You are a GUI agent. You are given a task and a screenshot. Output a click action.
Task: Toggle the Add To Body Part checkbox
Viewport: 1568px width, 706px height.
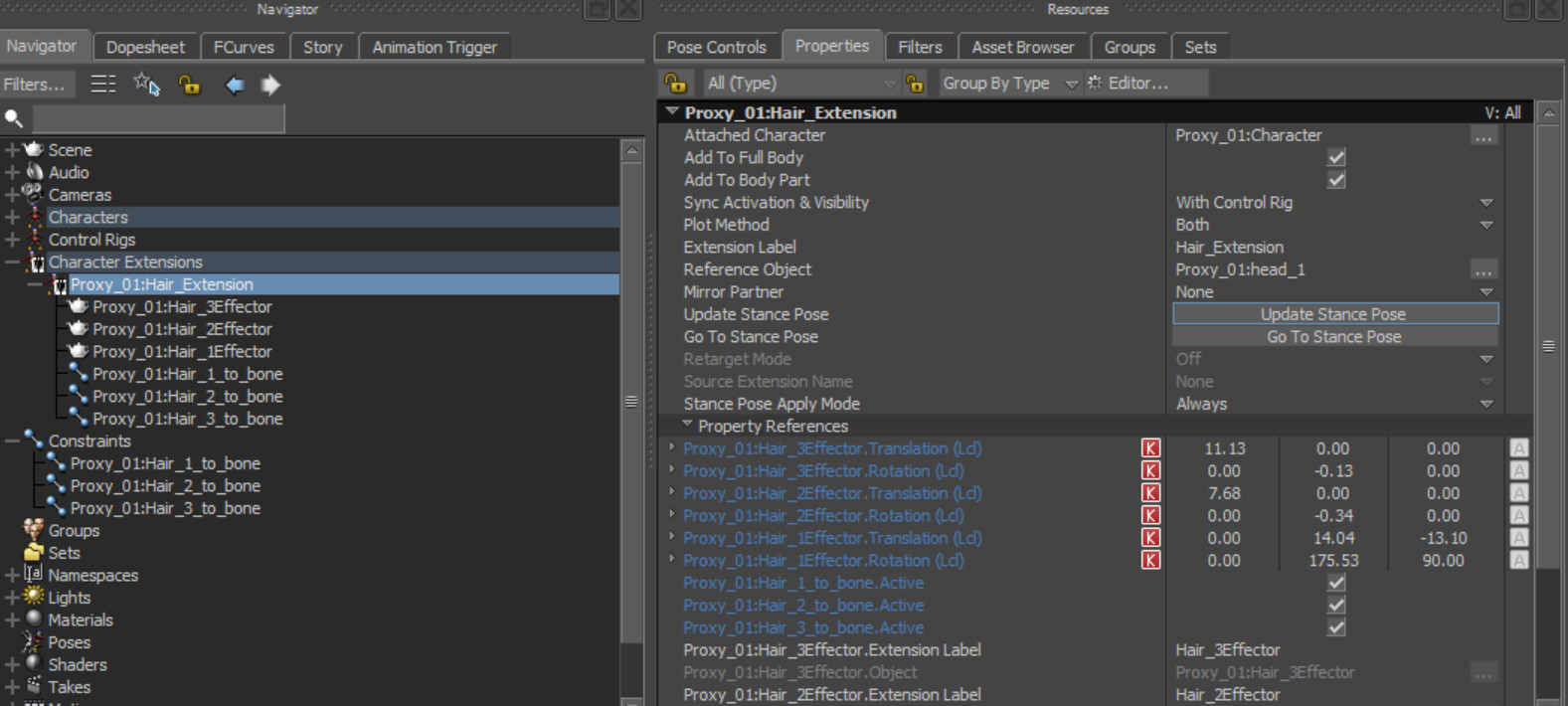1336,180
